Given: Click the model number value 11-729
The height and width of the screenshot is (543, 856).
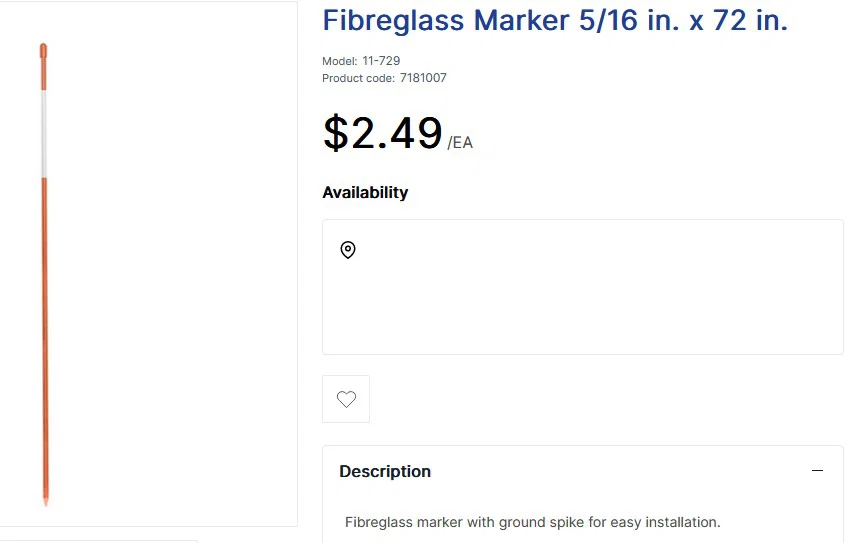Looking at the screenshot, I should (381, 61).
